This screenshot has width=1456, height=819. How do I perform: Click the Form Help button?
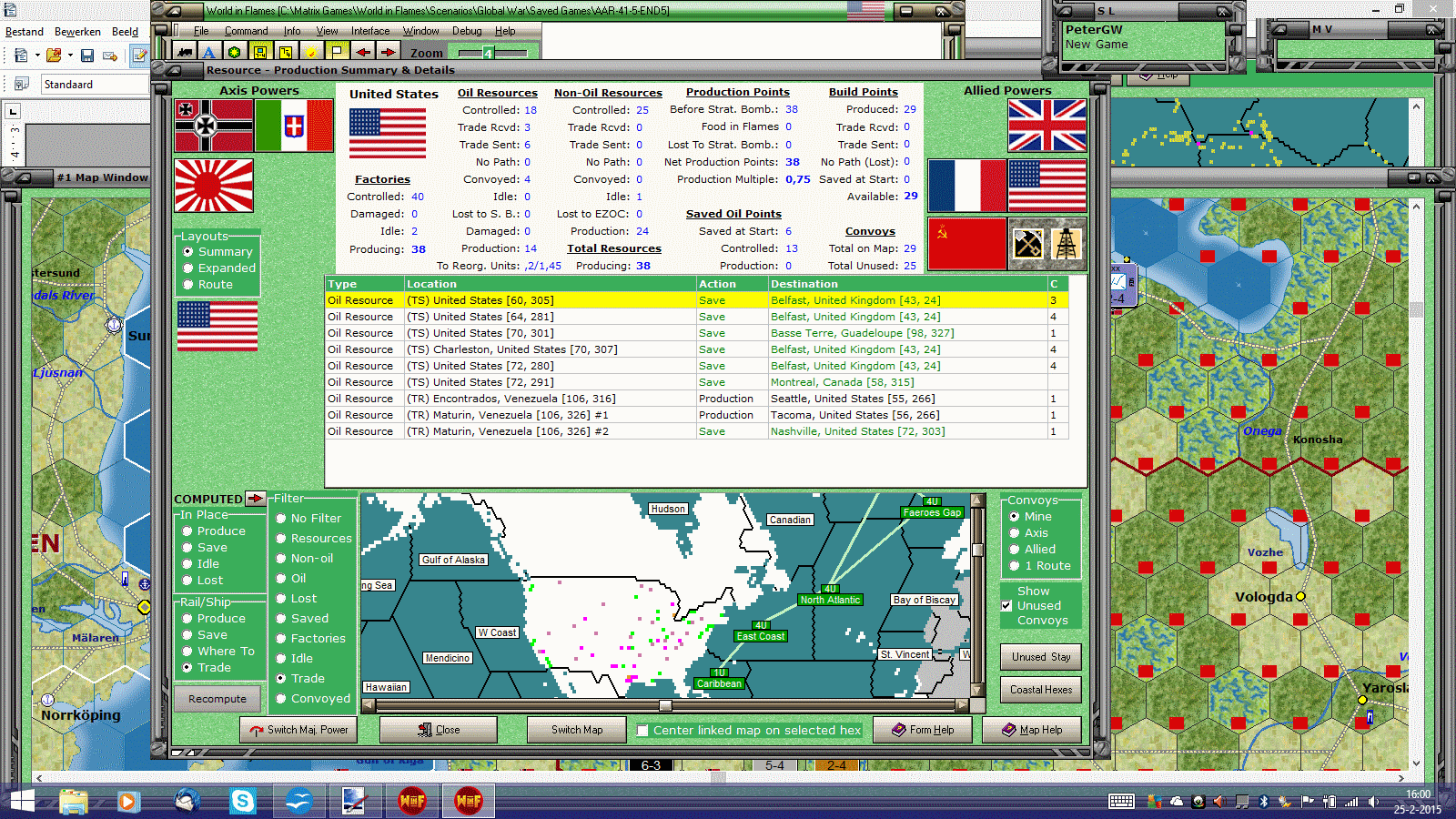click(923, 730)
